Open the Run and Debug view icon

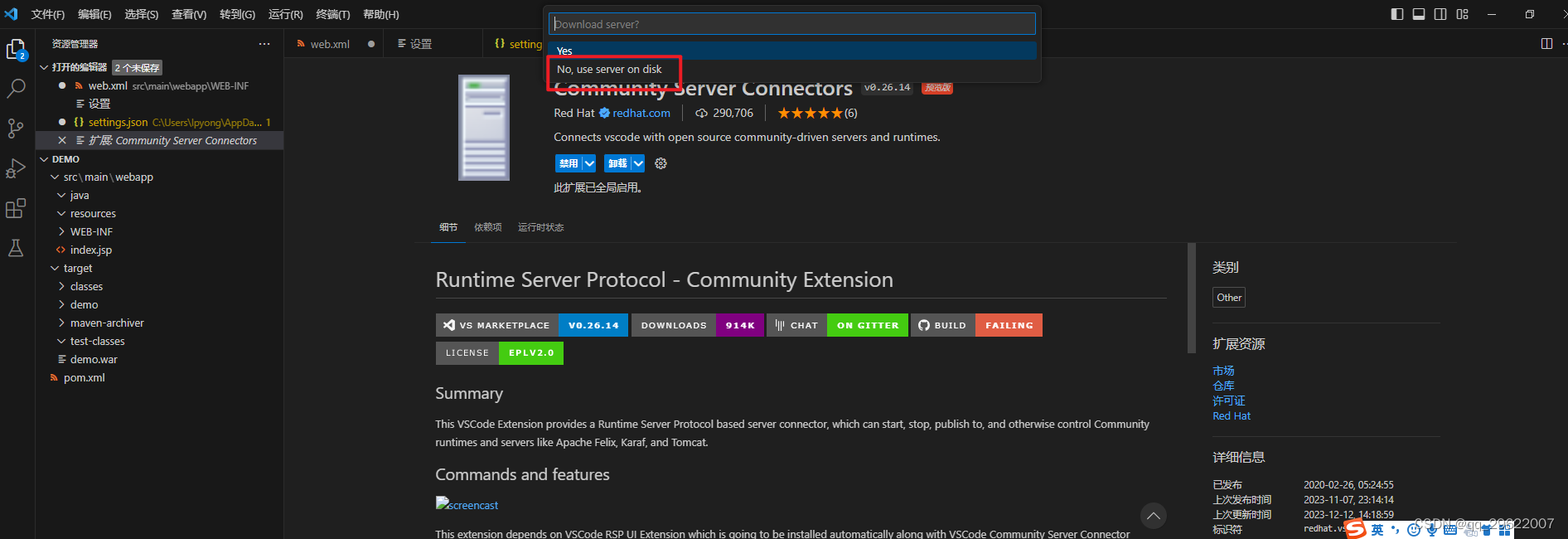[x=16, y=168]
